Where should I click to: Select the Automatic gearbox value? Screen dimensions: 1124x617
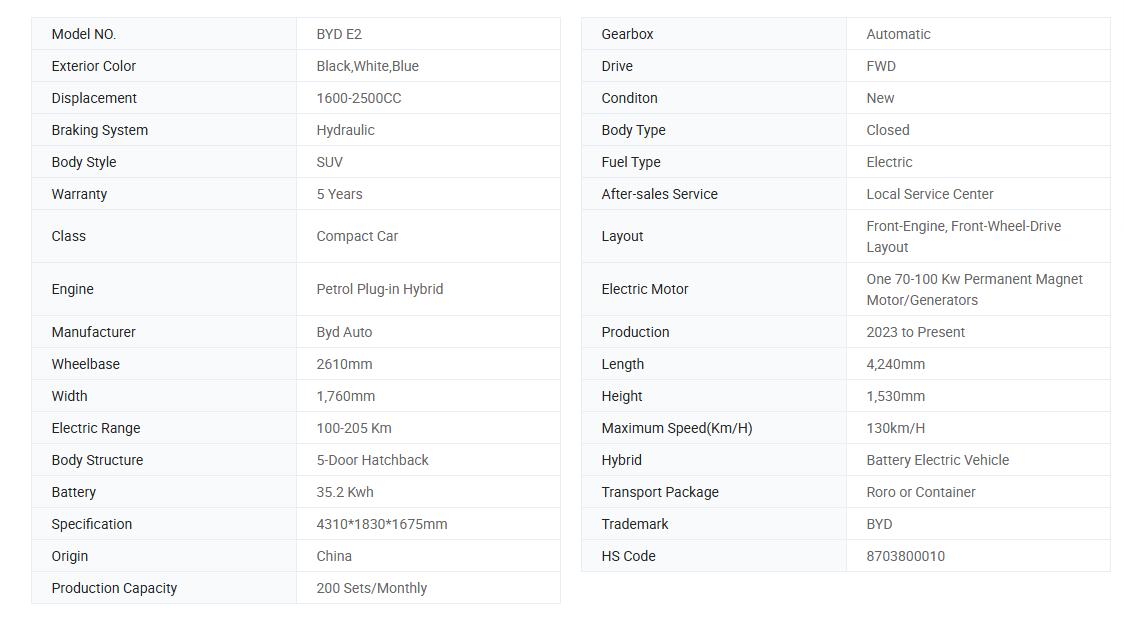[898, 34]
